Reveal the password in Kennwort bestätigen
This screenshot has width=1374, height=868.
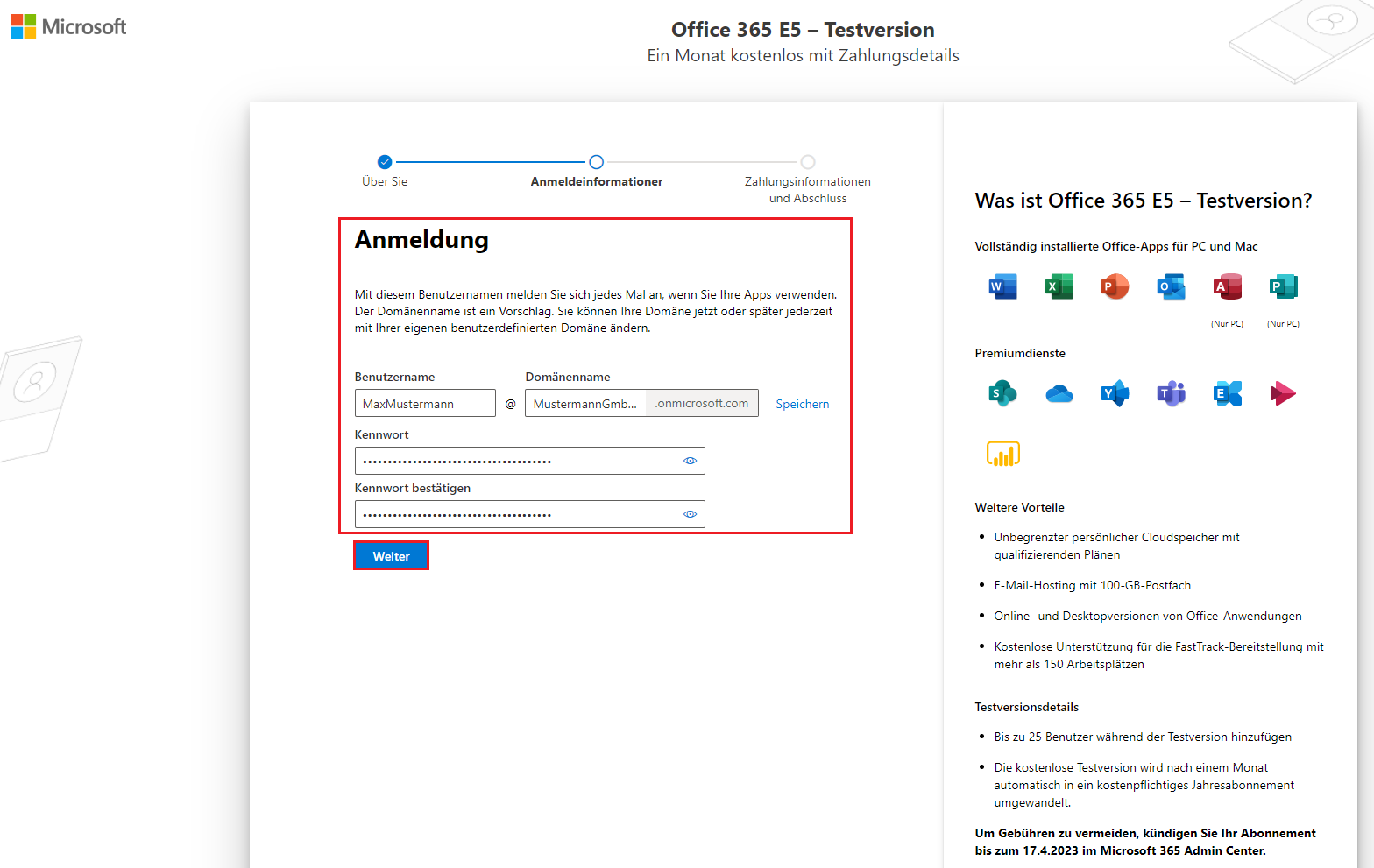click(690, 514)
